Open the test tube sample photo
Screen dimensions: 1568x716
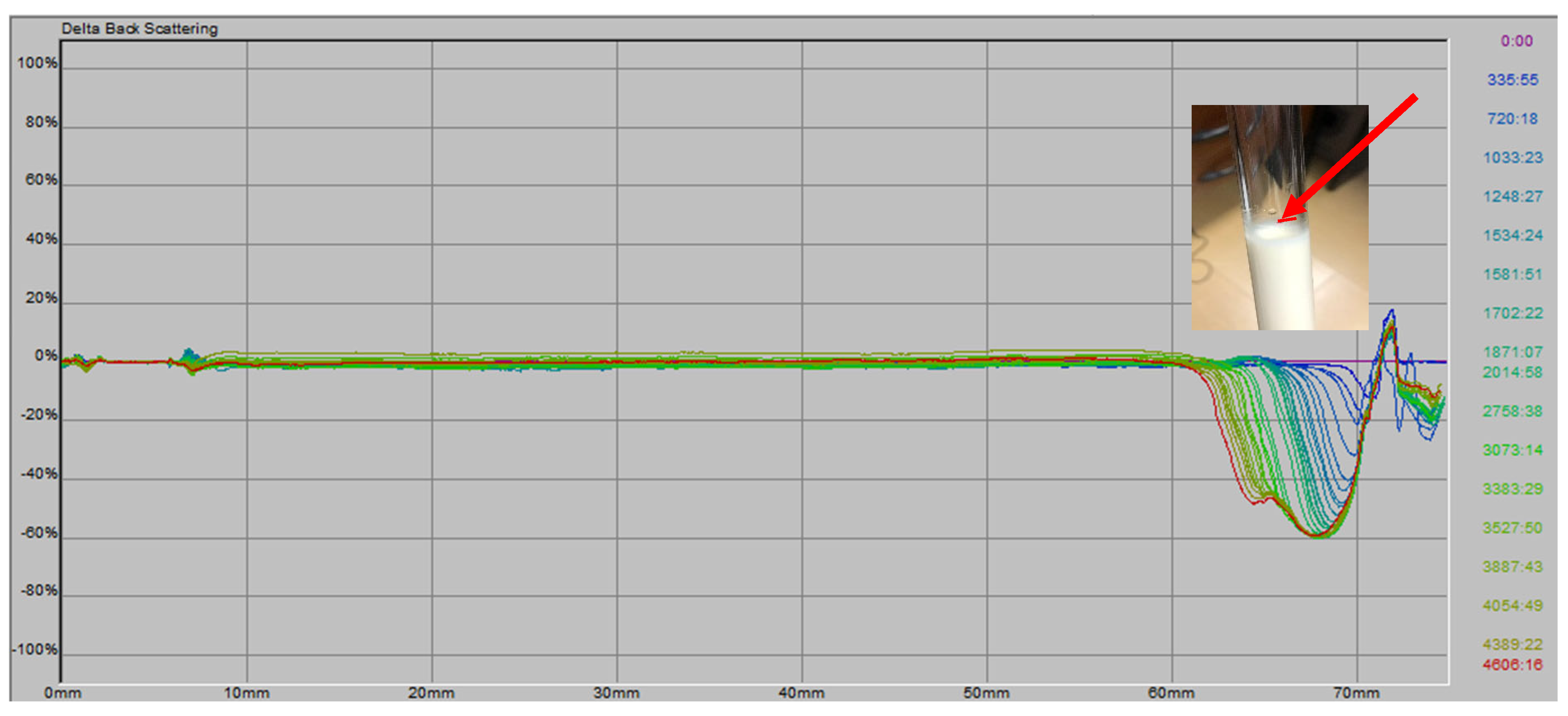[1280, 218]
